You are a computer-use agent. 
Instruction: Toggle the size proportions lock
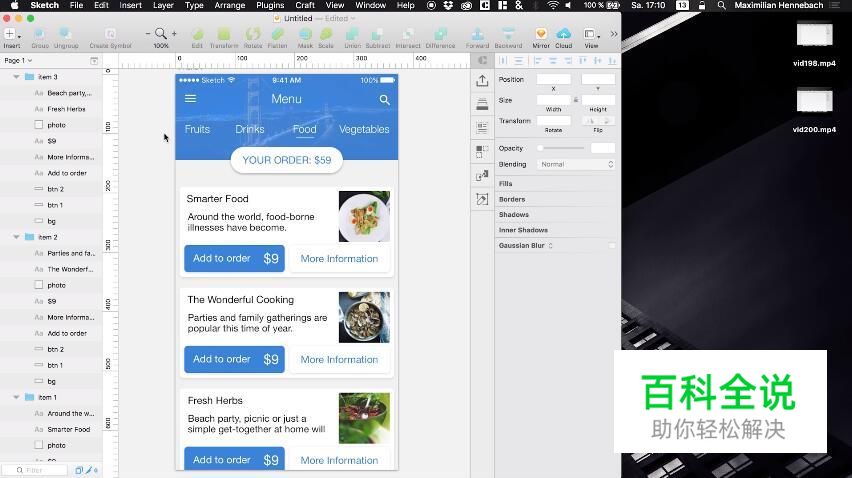(x=576, y=100)
